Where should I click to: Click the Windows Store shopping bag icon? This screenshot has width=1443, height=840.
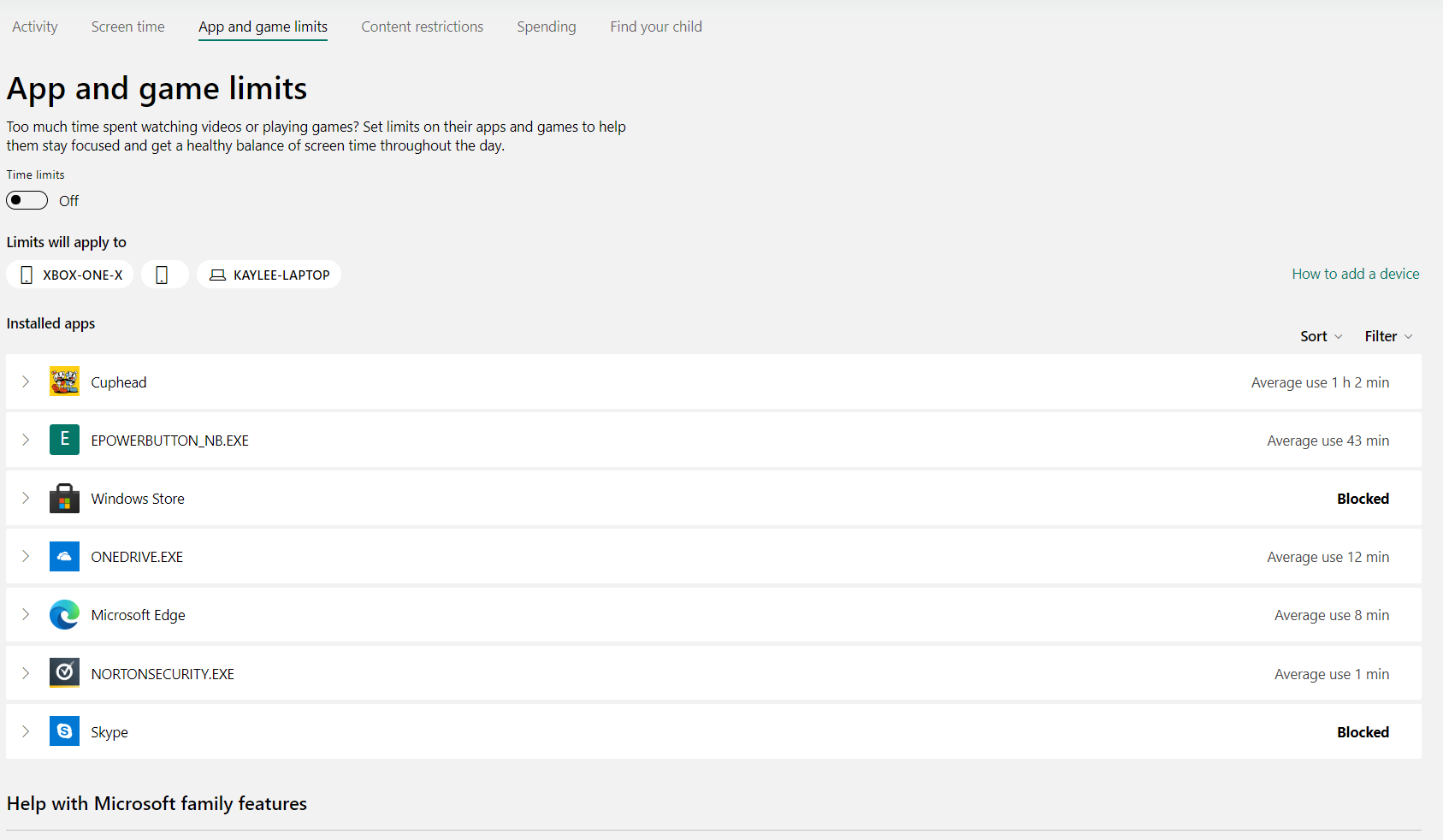click(64, 498)
